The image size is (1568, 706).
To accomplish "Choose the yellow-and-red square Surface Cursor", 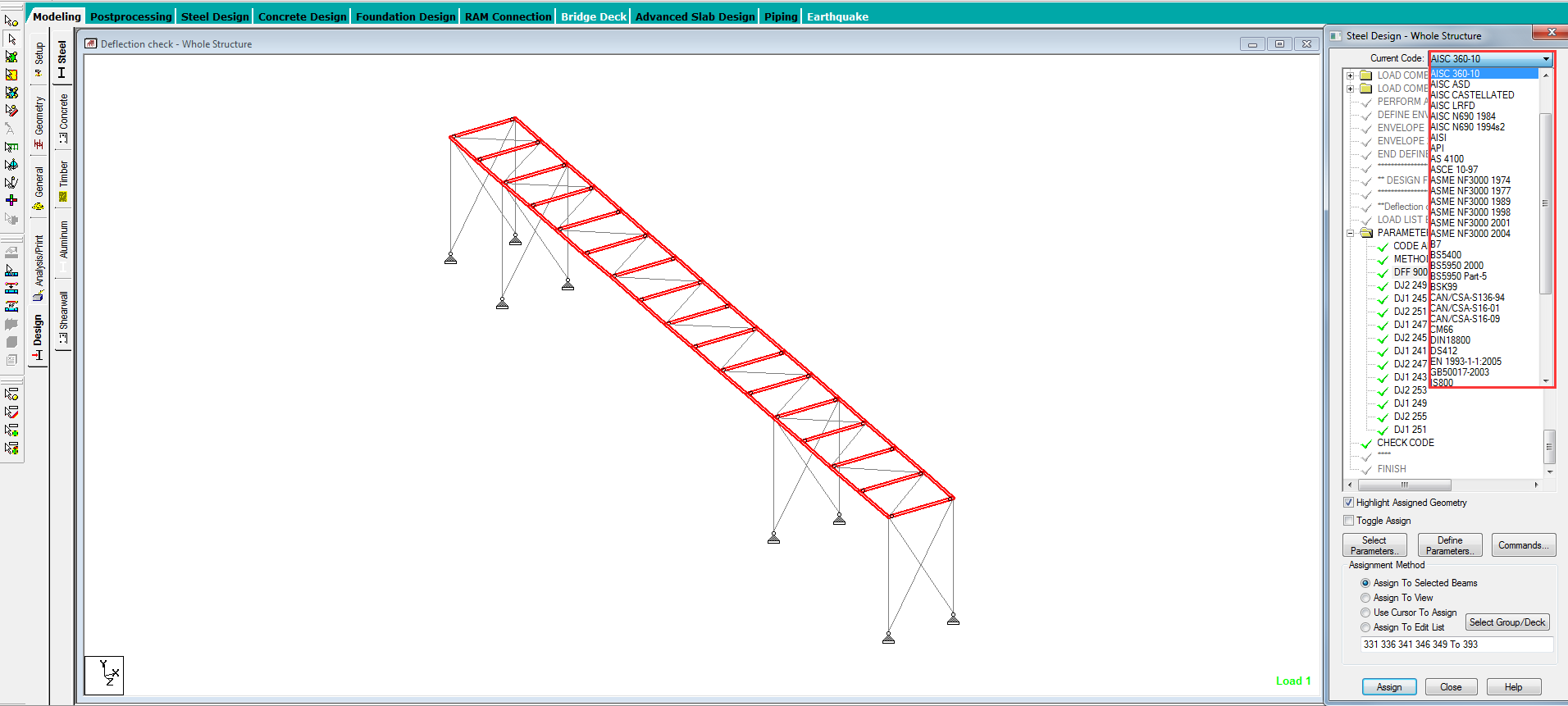I will tap(11, 75).
